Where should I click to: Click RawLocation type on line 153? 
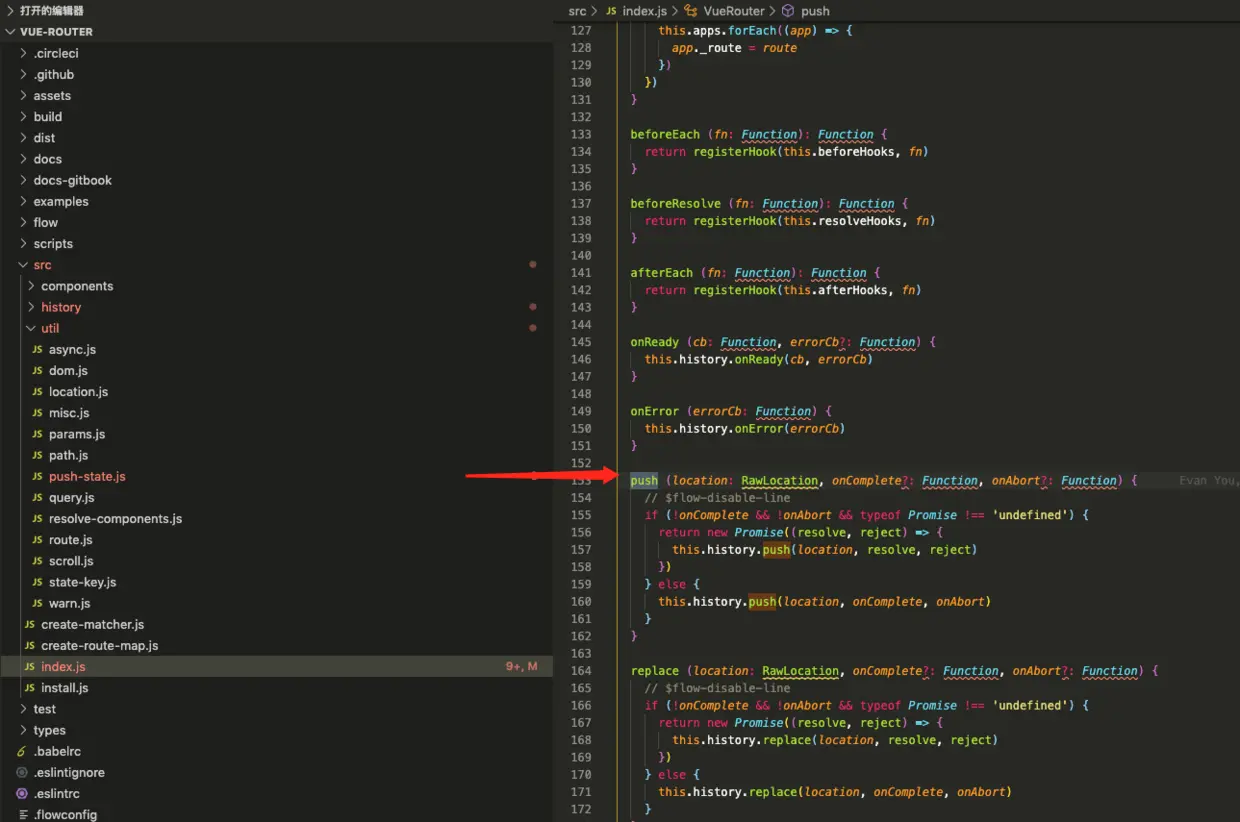click(779, 481)
